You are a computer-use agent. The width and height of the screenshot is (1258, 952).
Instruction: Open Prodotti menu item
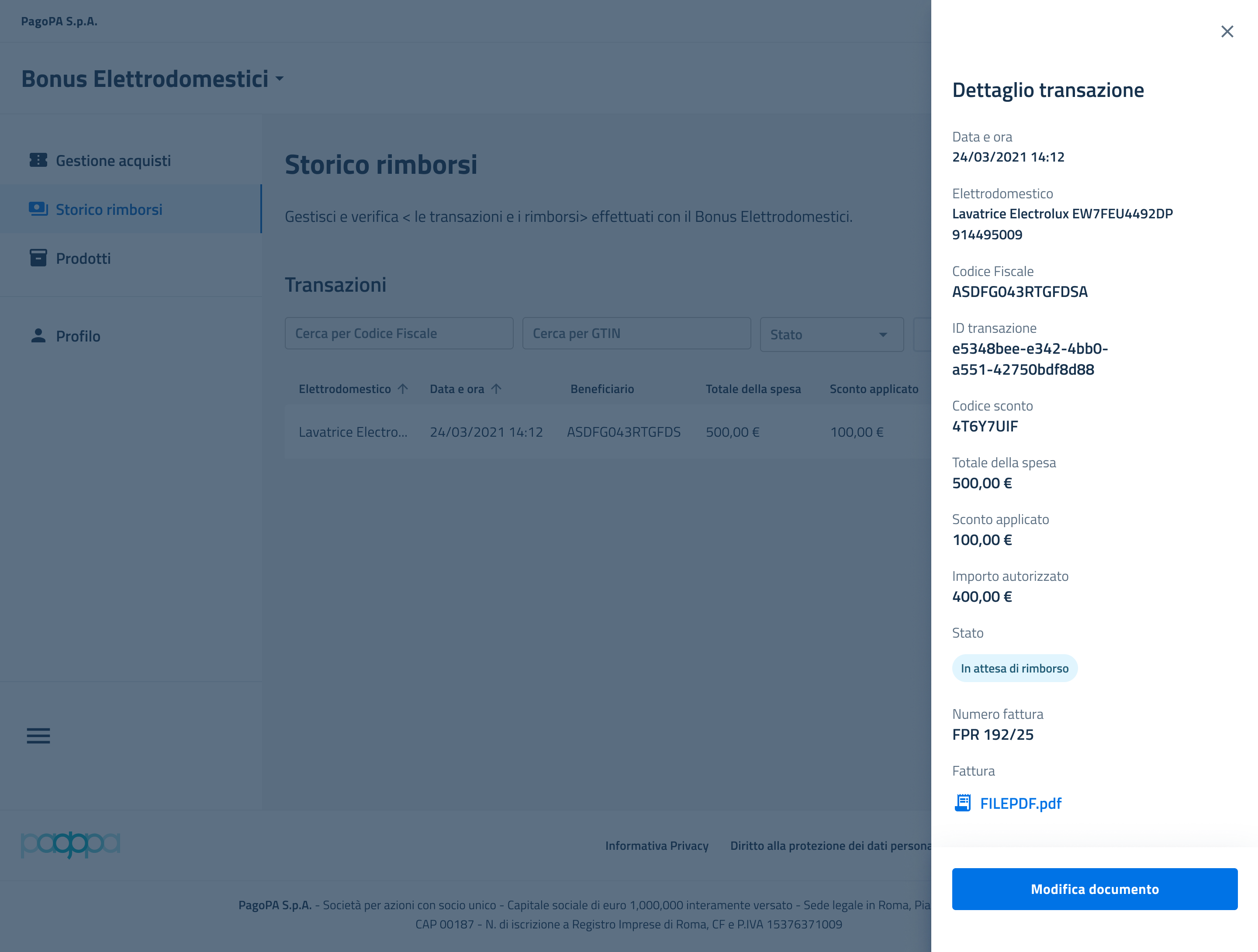click(x=83, y=259)
